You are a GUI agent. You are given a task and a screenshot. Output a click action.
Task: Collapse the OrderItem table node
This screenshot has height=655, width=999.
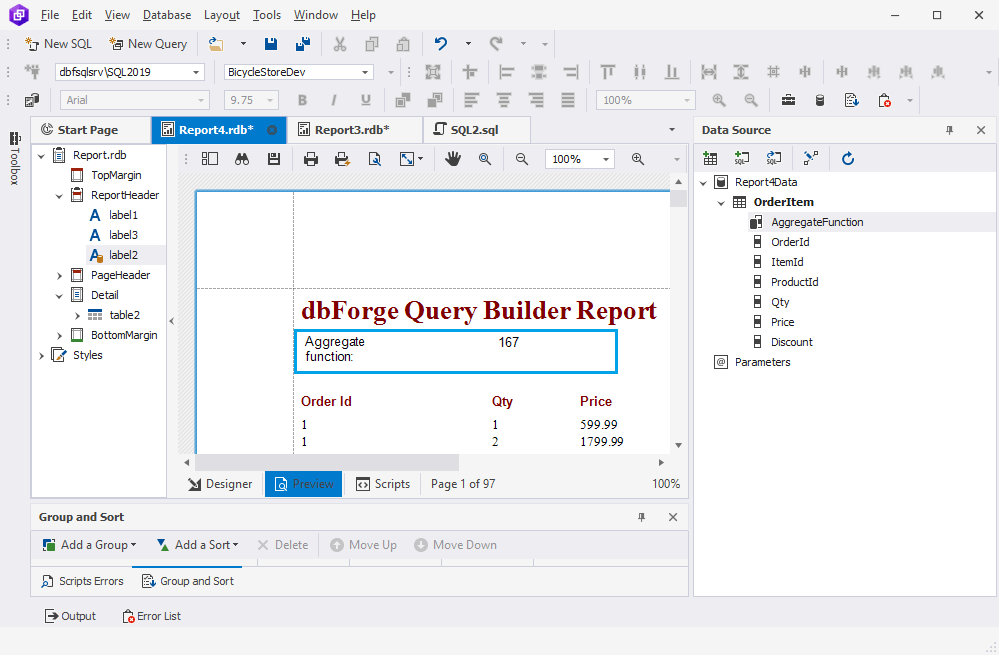pos(721,203)
